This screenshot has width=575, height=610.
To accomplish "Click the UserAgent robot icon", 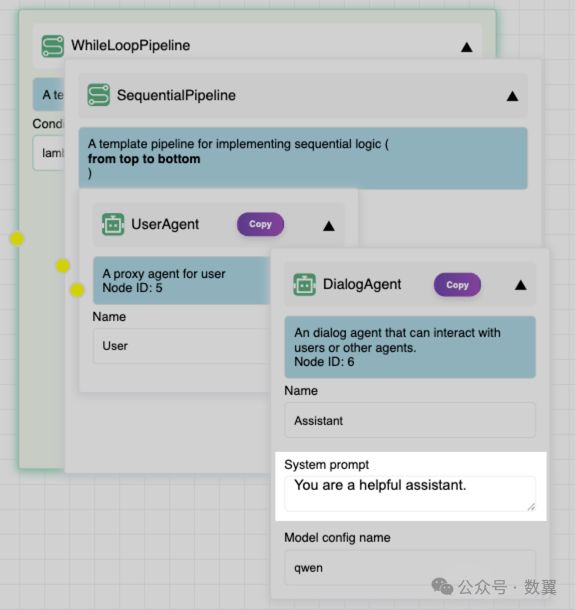I will pos(113,224).
